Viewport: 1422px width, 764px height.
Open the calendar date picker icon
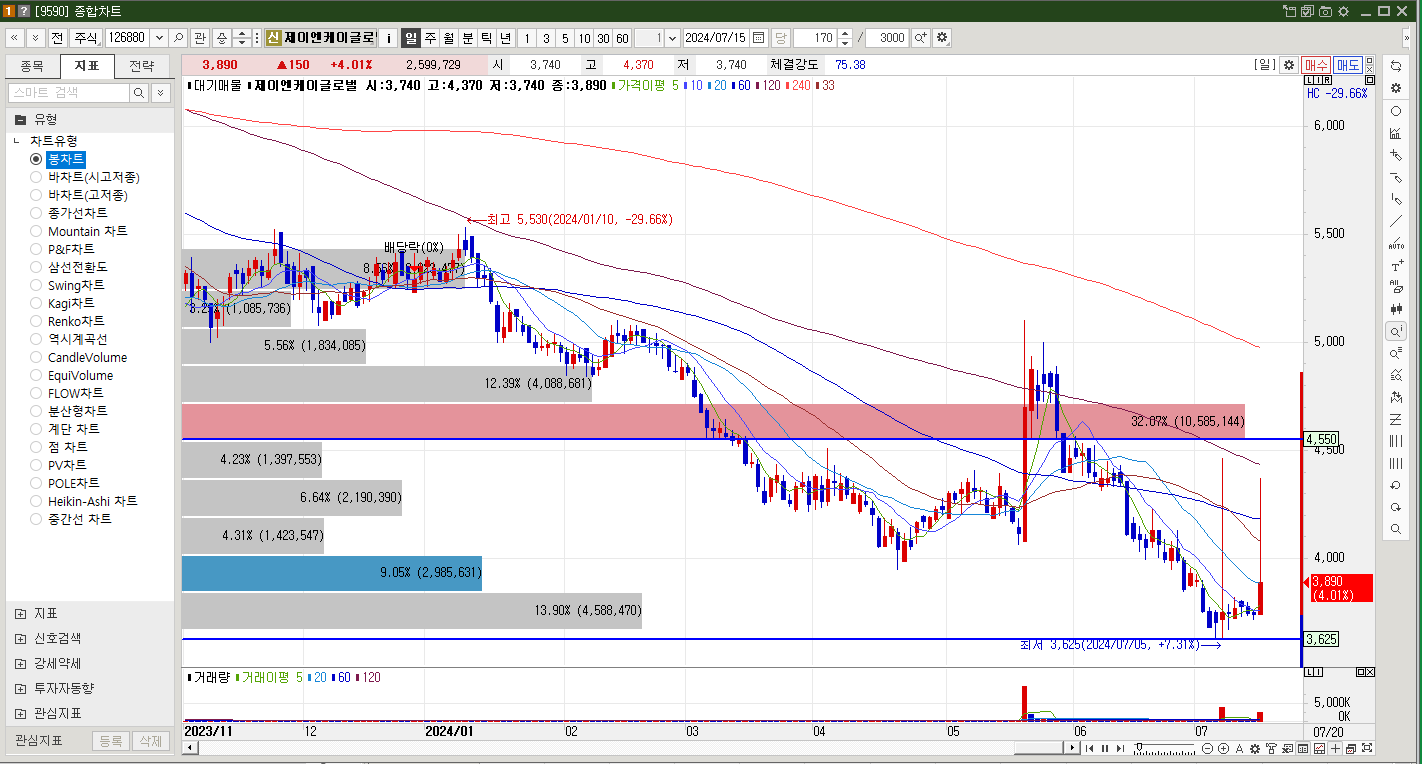pos(759,38)
